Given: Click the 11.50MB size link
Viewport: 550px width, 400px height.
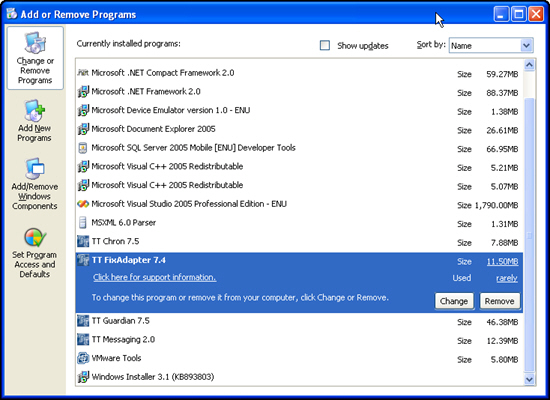Looking at the screenshot, I should coord(502,262).
